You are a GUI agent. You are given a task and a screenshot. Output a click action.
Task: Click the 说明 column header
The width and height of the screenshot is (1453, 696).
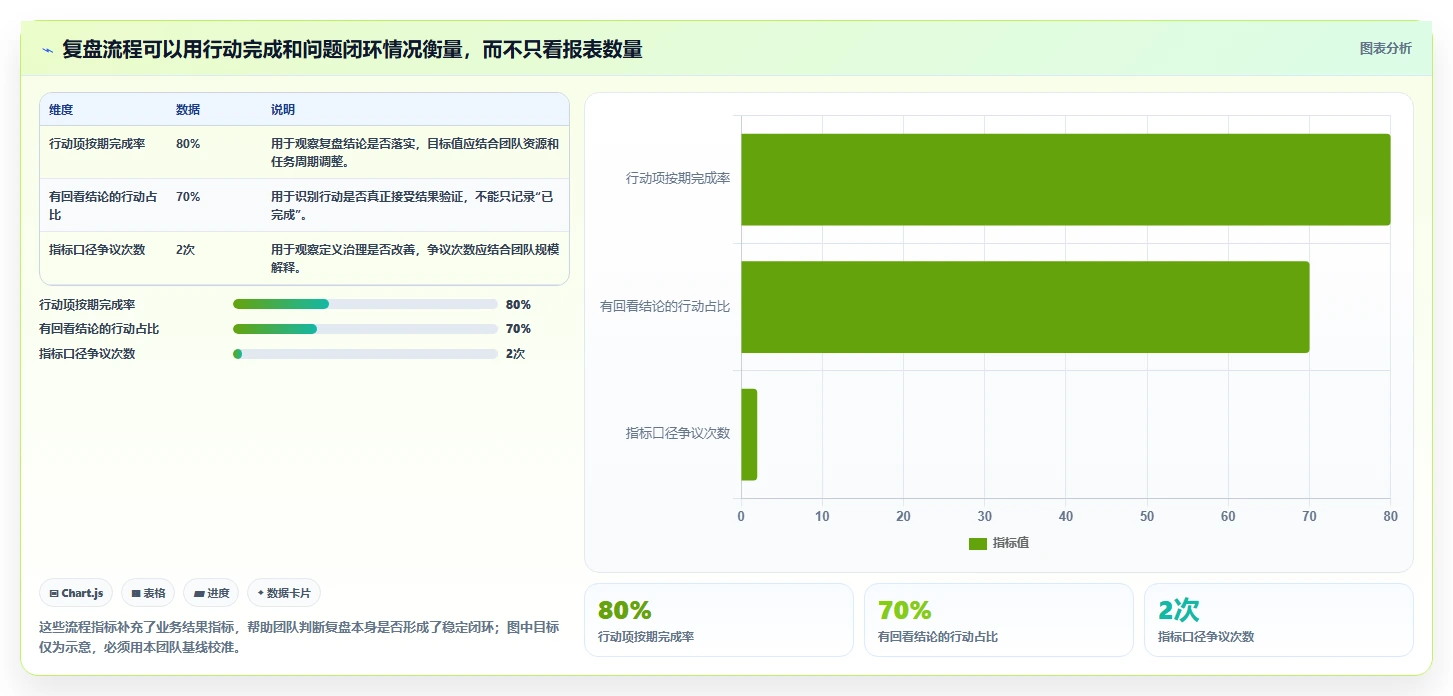pyautogui.click(x=283, y=110)
